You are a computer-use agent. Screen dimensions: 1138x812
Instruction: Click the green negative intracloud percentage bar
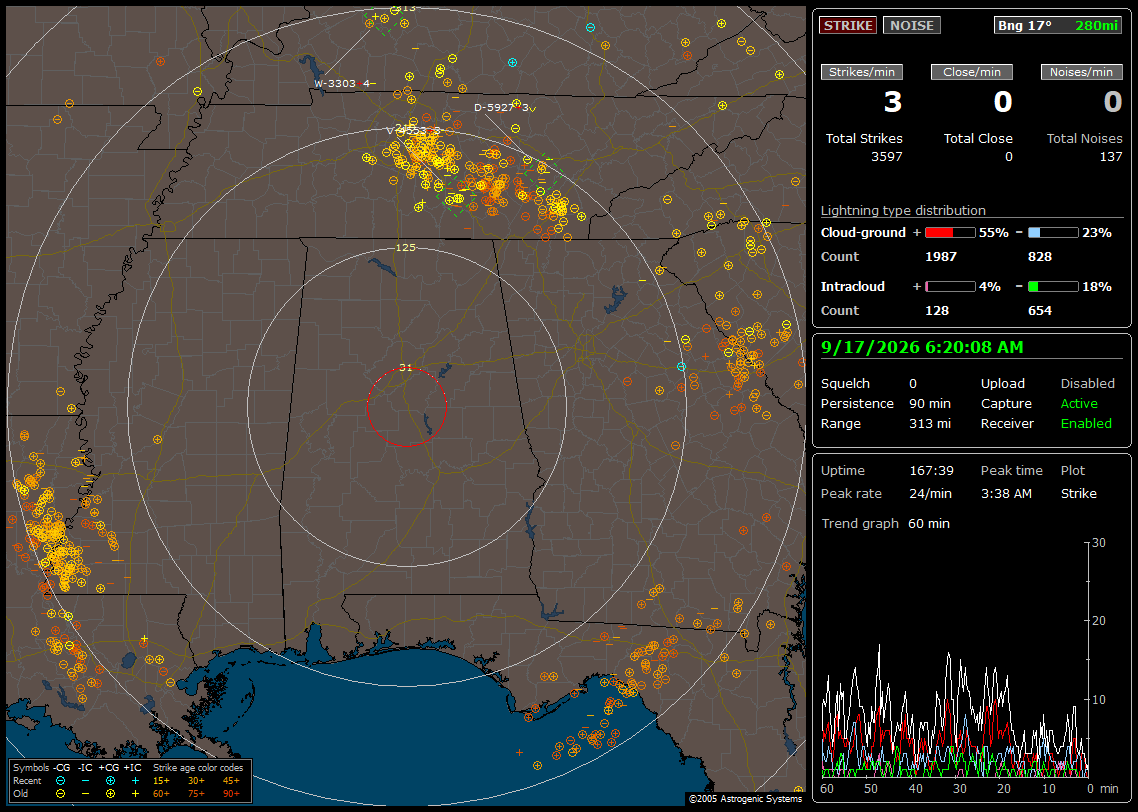(1053, 287)
